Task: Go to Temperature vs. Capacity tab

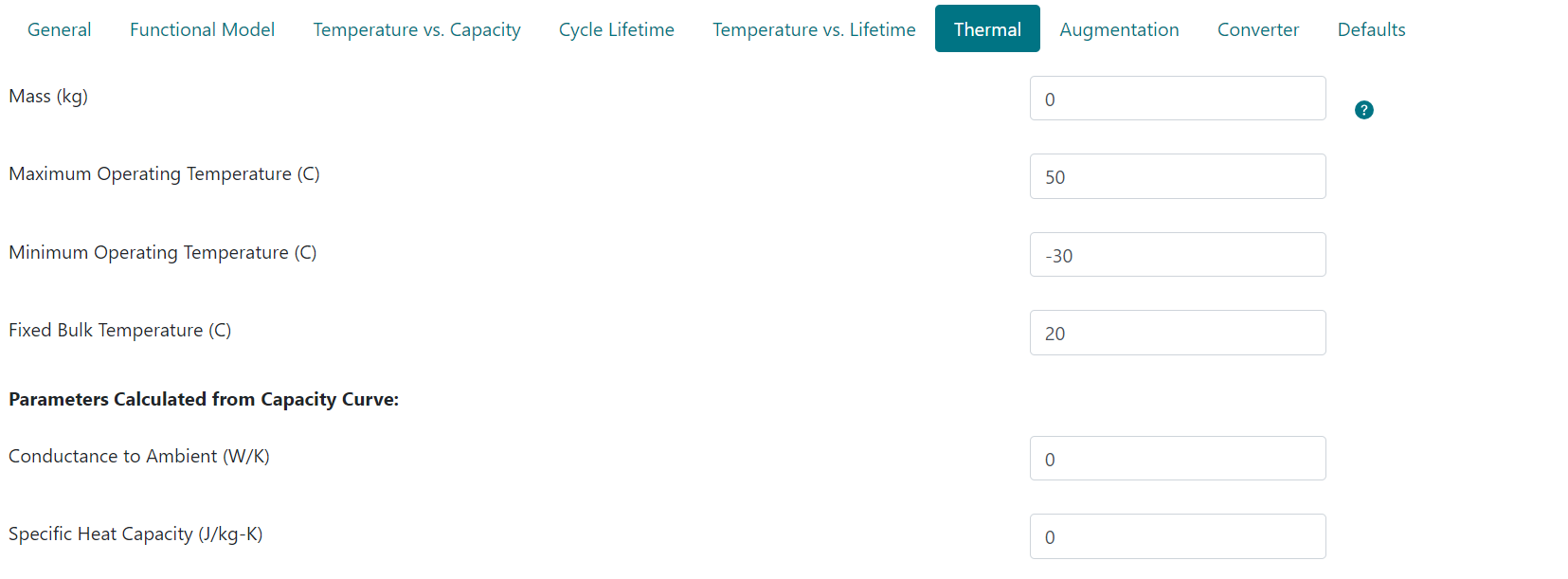Action: (417, 29)
